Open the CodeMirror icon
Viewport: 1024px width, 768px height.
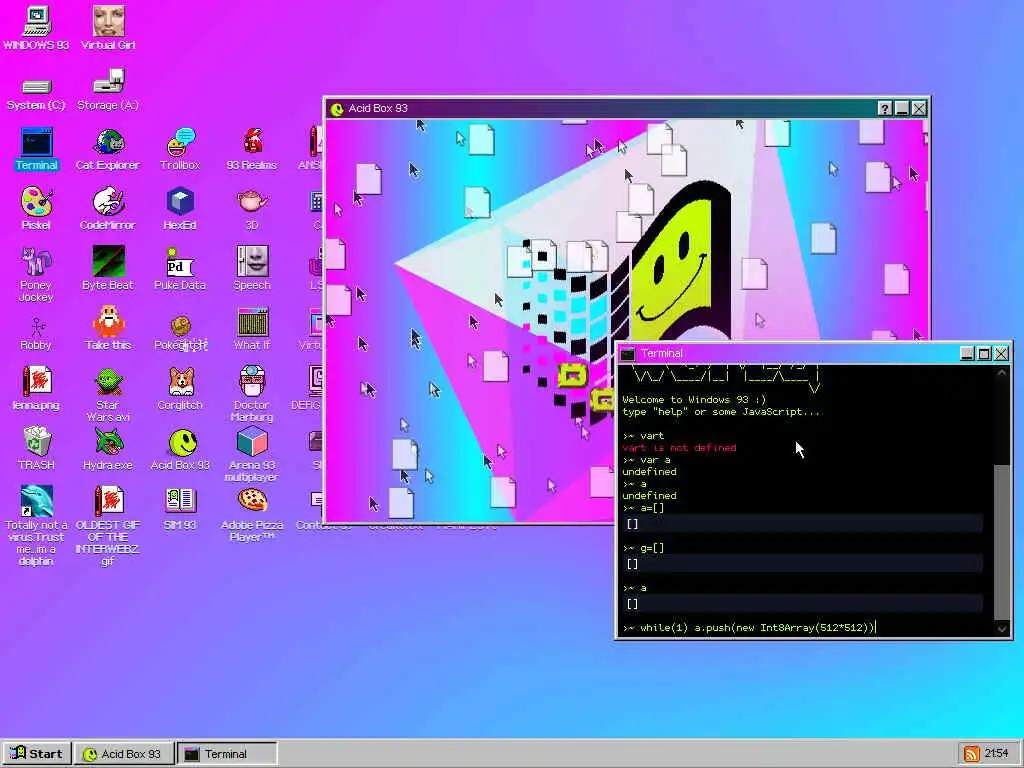click(x=108, y=209)
